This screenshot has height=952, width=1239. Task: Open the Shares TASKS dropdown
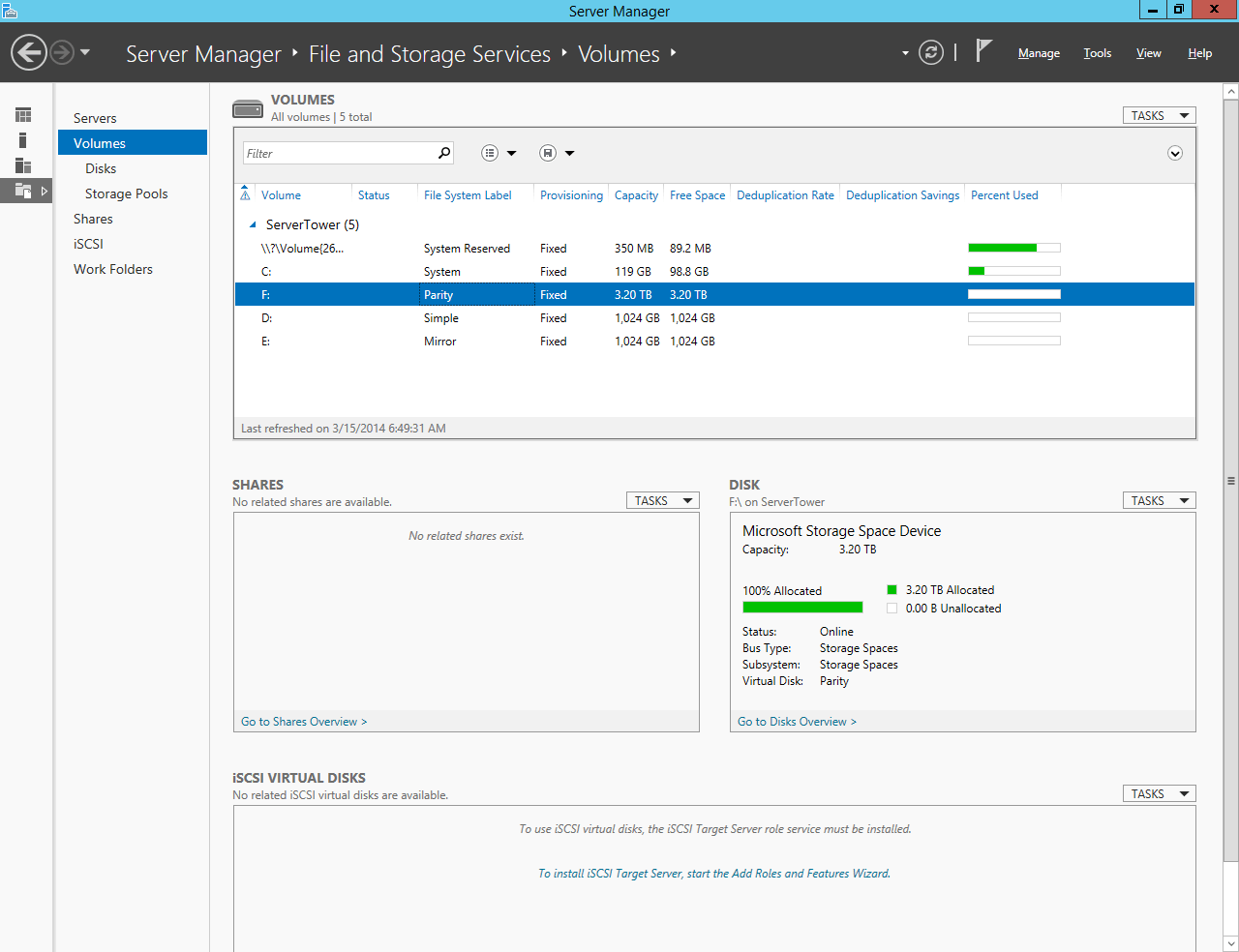coord(662,500)
